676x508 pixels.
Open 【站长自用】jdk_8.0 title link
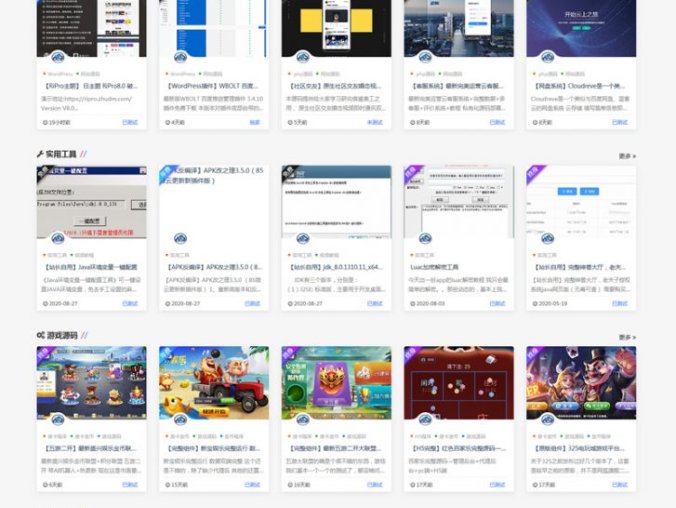pos(335,267)
